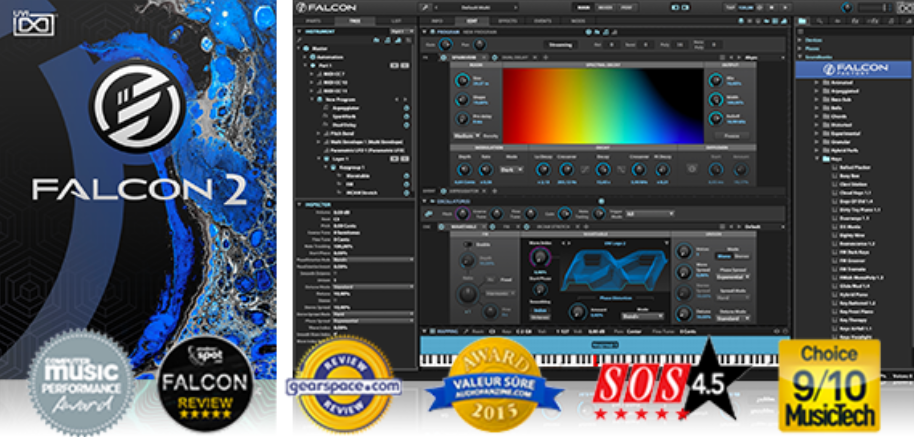This screenshot has width=914, height=437.
Task: Toggle power icon on the Dual Delay tree row
Action: 406,125
